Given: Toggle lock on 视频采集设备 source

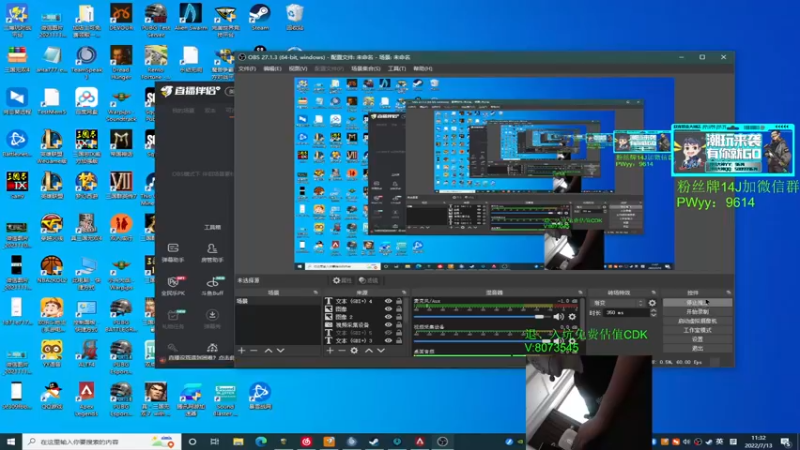Looking at the screenshot, I should point(399,324).
